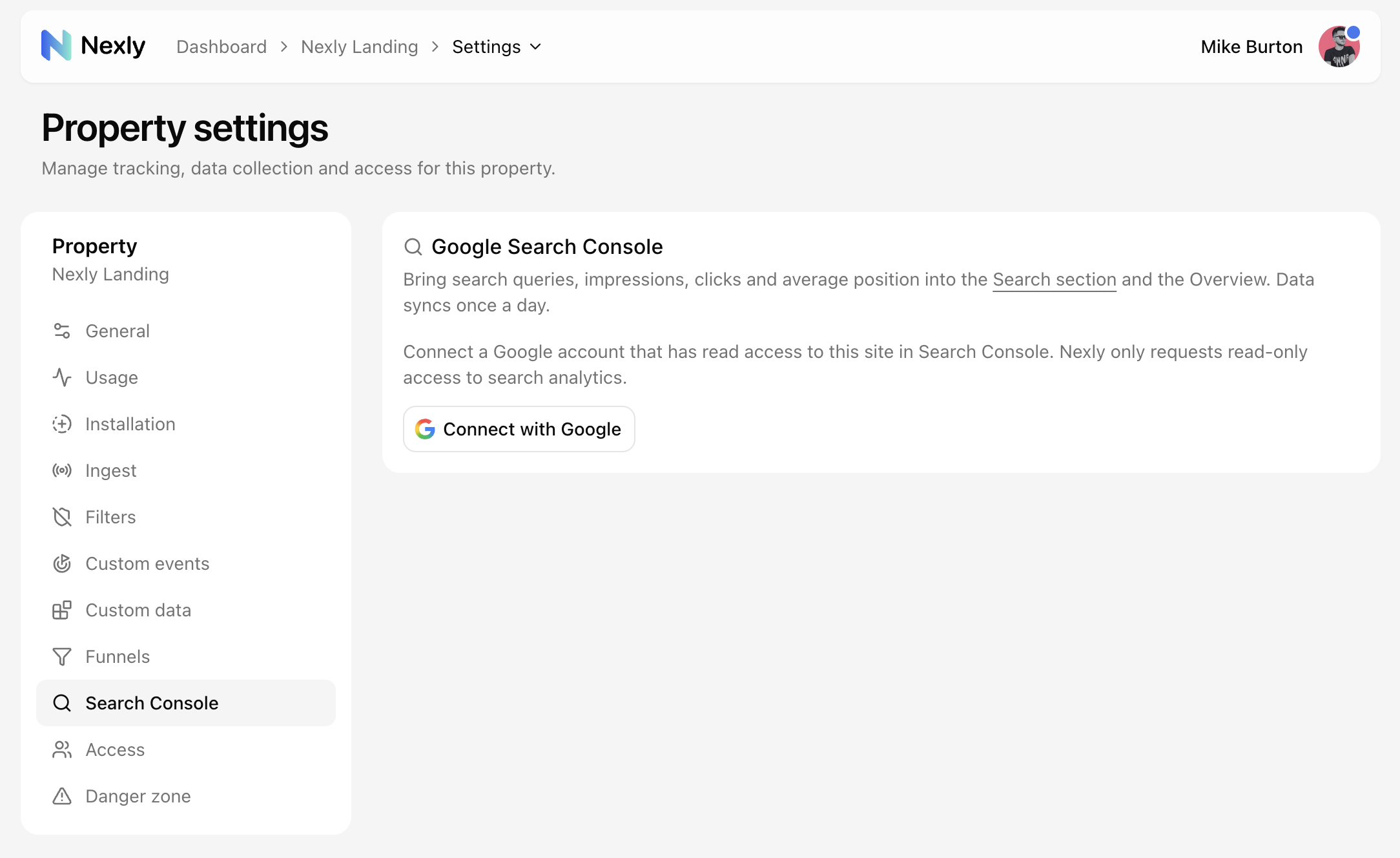
Task: Open the Ingest settings page
Action: tap(186, 470)
